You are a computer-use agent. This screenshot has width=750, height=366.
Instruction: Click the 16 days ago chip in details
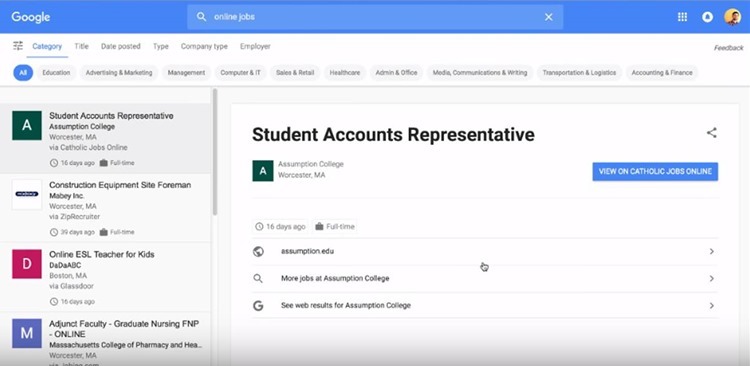[x=281, y=226]
